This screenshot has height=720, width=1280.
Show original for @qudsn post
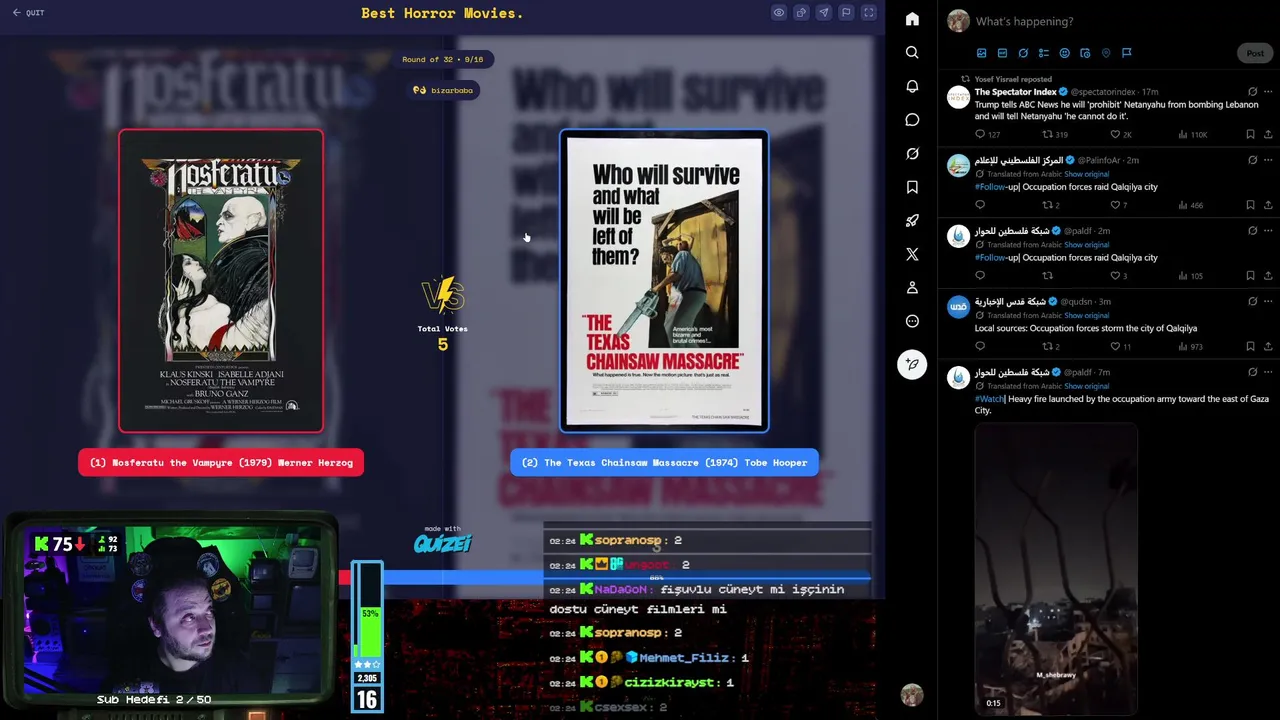point(1086,315)
